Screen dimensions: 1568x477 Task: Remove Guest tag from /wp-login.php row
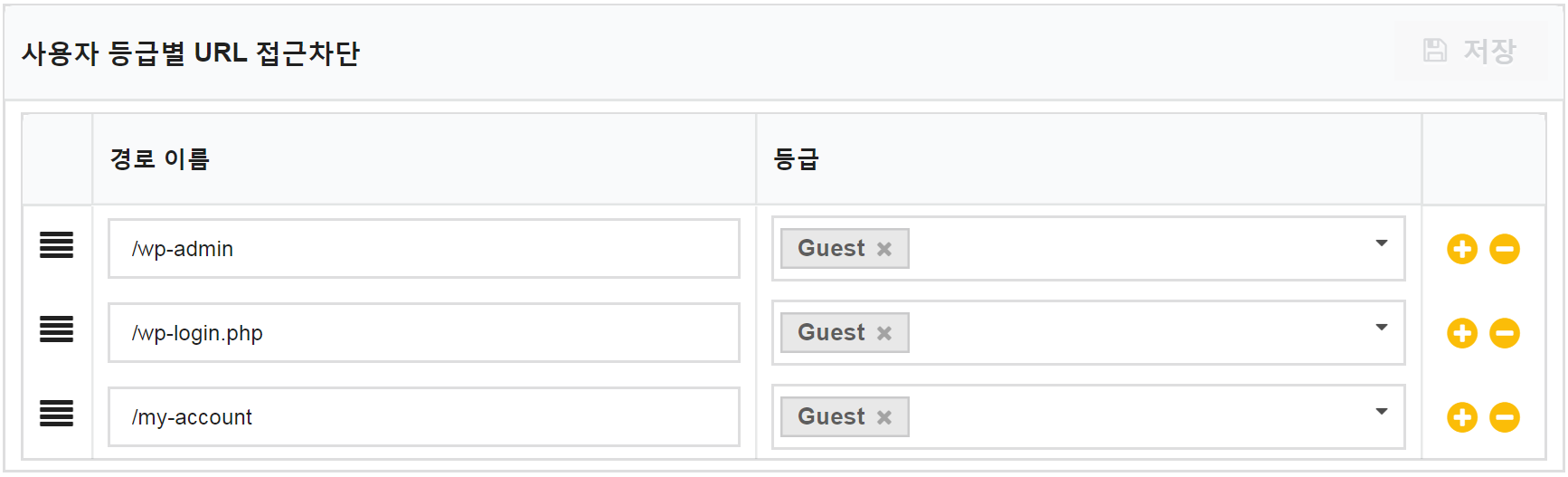point(884,333)
